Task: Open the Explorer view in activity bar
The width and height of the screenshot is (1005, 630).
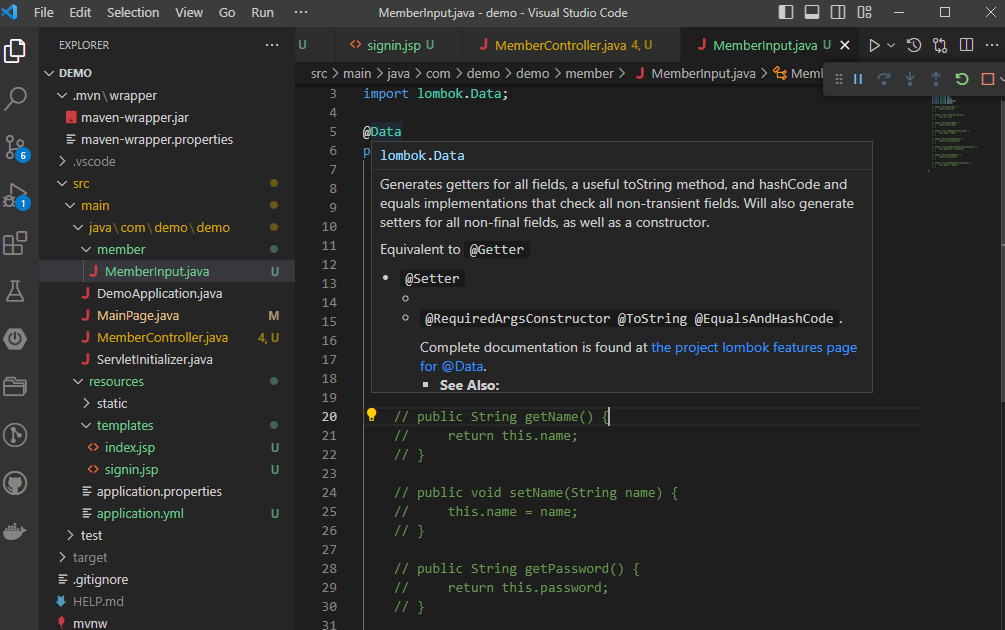Action: [15, 51]
